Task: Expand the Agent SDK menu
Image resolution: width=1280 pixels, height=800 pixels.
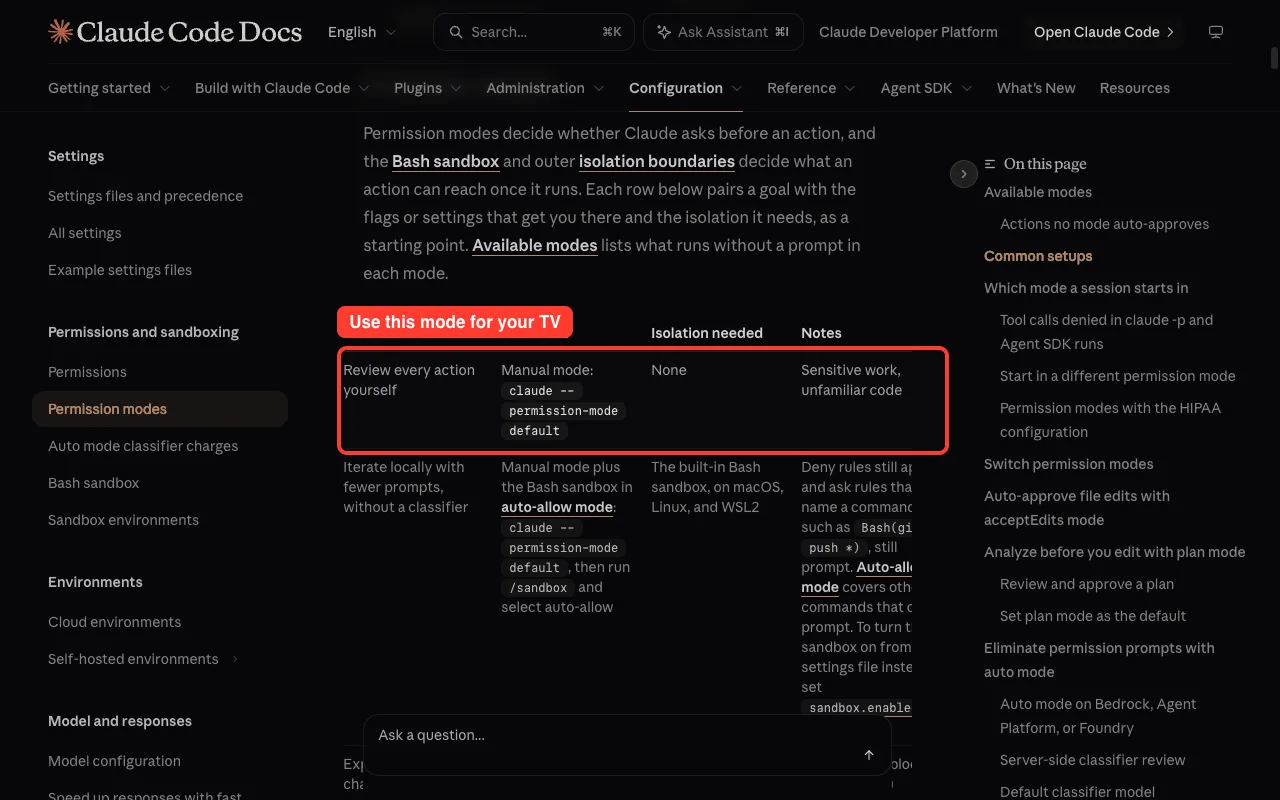Action: (x=926, y=88)
